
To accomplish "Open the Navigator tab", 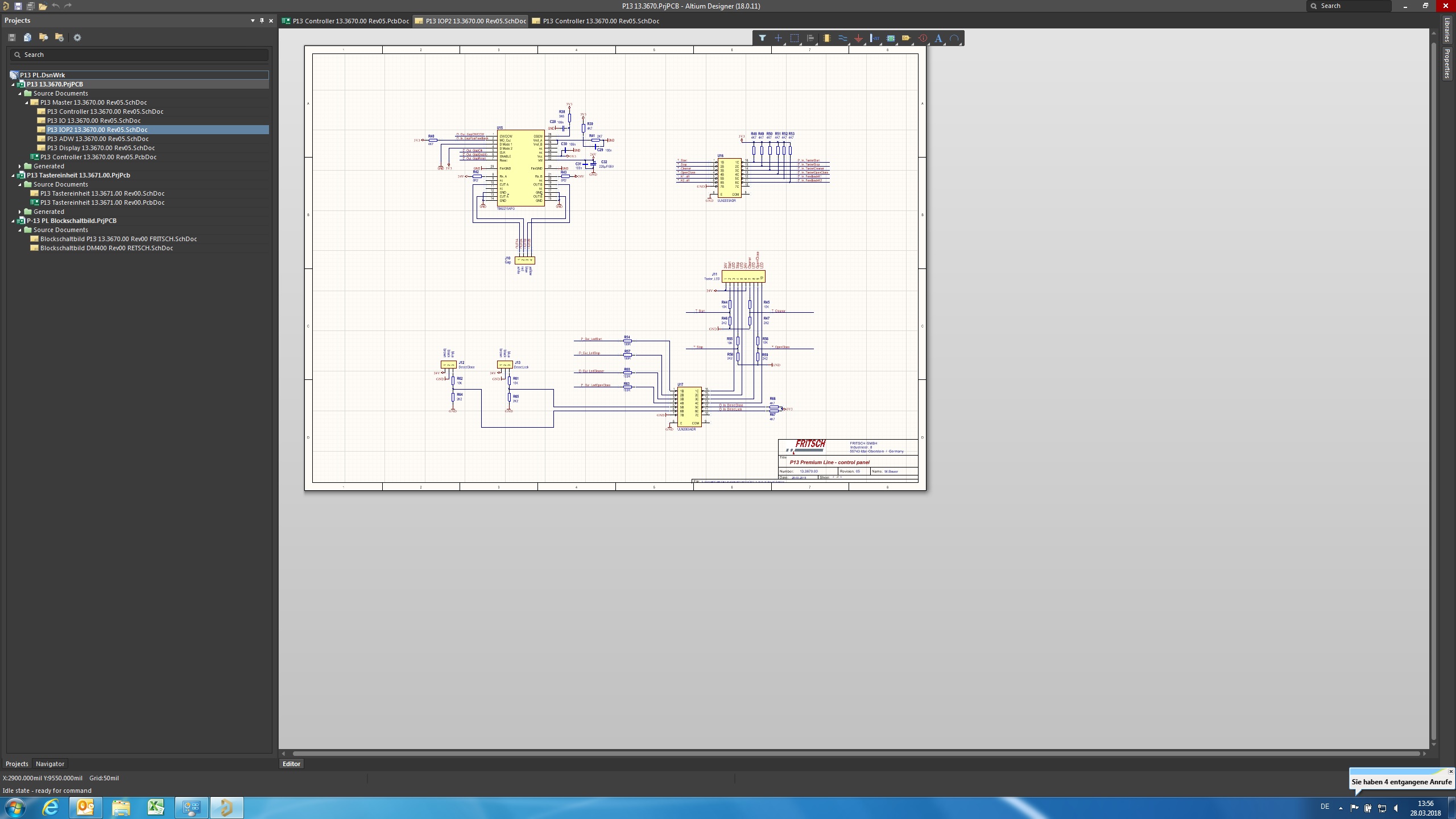I will [x=50, y=764].
